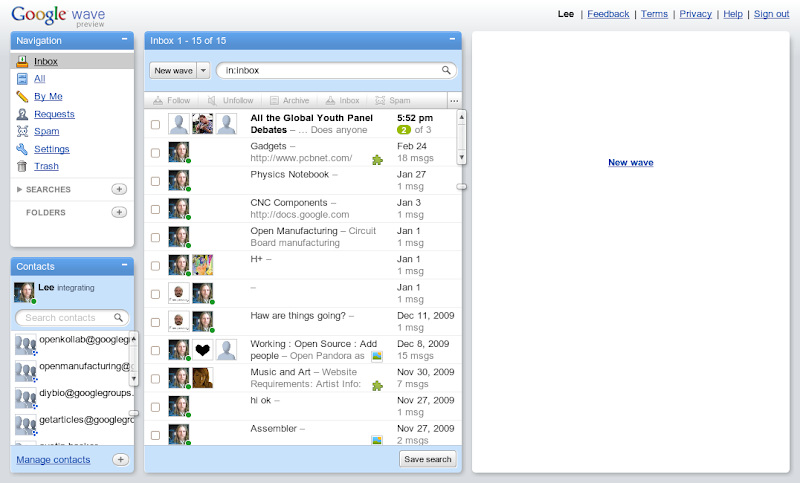Open the Privacy link
This screenshot has height=483, width=800.
point(695,14)
